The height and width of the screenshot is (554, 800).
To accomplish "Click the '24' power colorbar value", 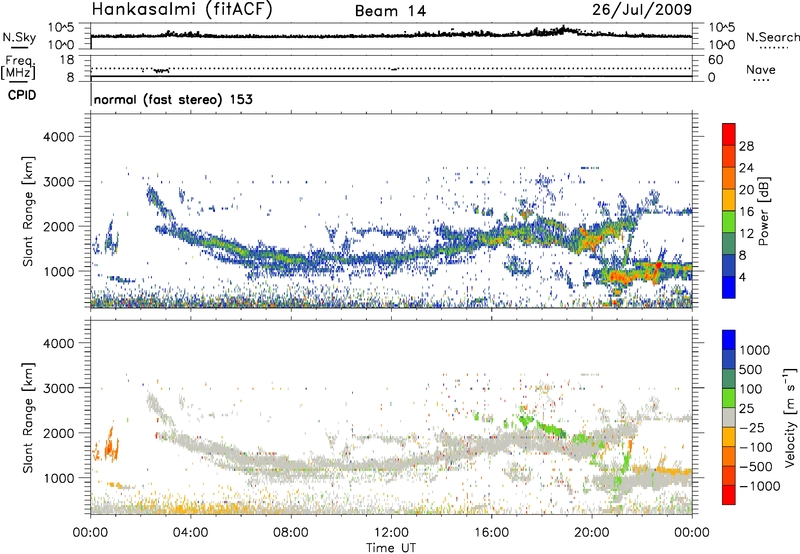I will click(746, 168).
